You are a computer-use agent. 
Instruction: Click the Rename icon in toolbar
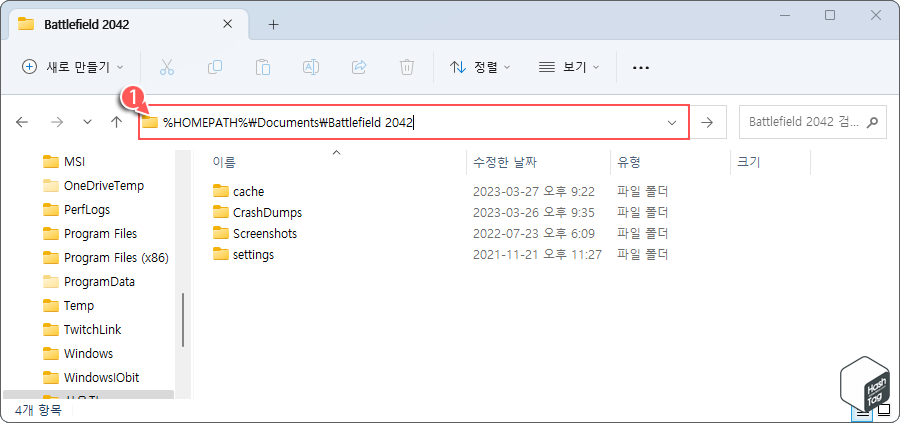click(311, 67)
